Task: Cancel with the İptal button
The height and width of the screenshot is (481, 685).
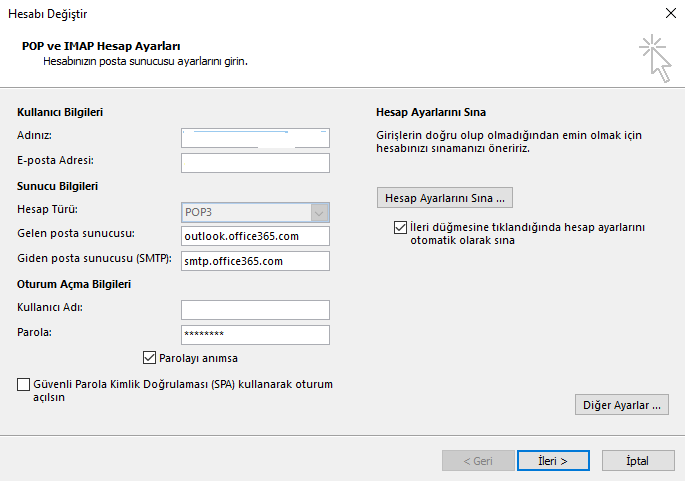Action: 638,461
